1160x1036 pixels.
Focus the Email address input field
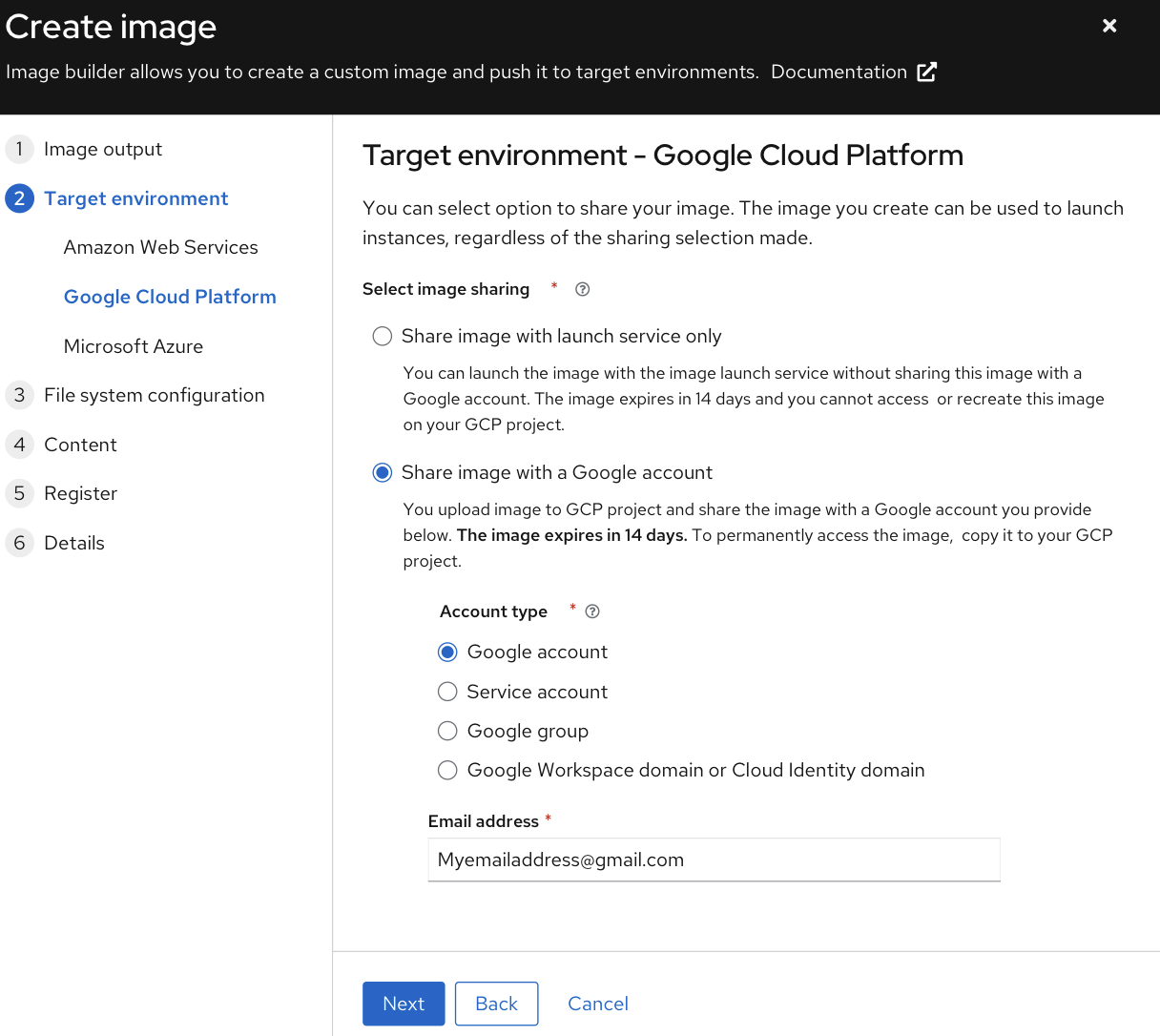(714, 860)
